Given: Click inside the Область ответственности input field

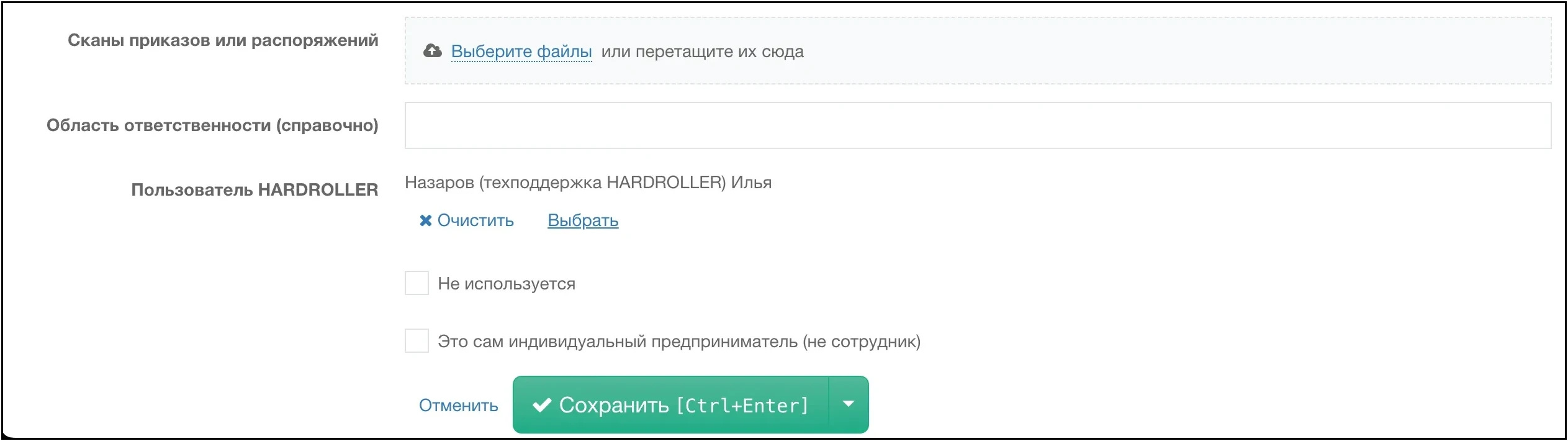Looking at the screenshot, I should [981, 126].
